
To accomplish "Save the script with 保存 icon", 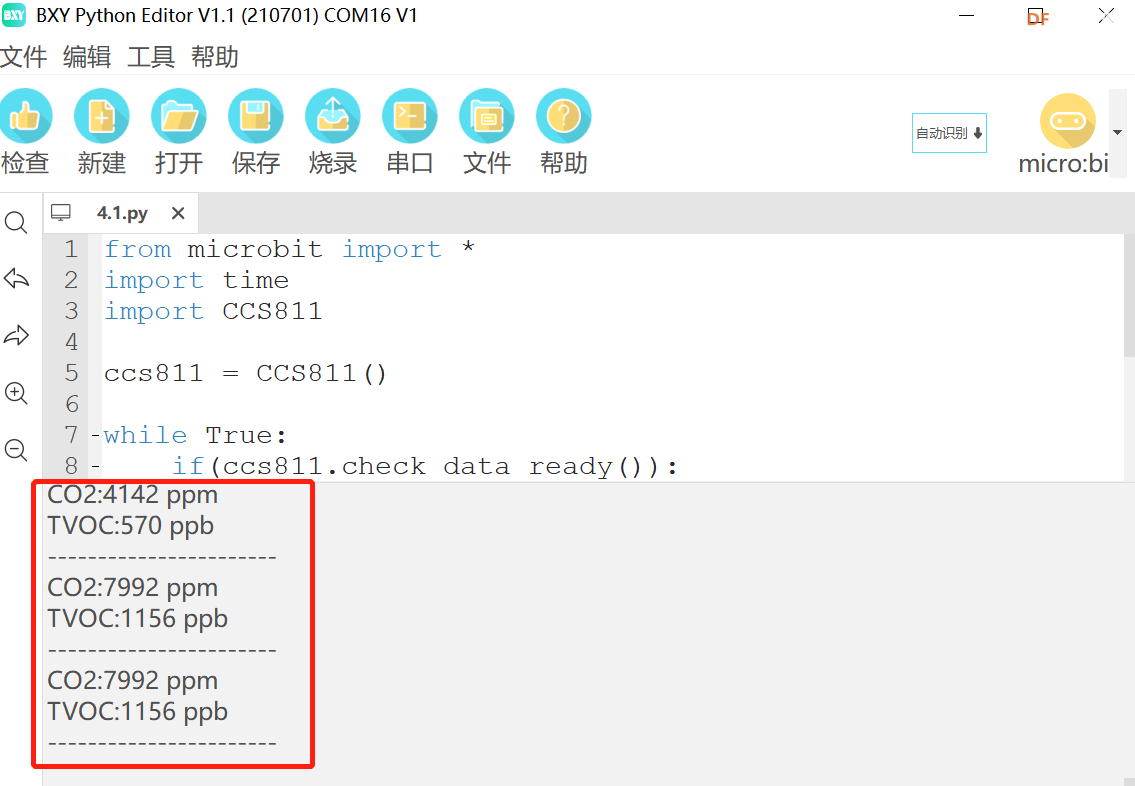I will coord(256,116).
